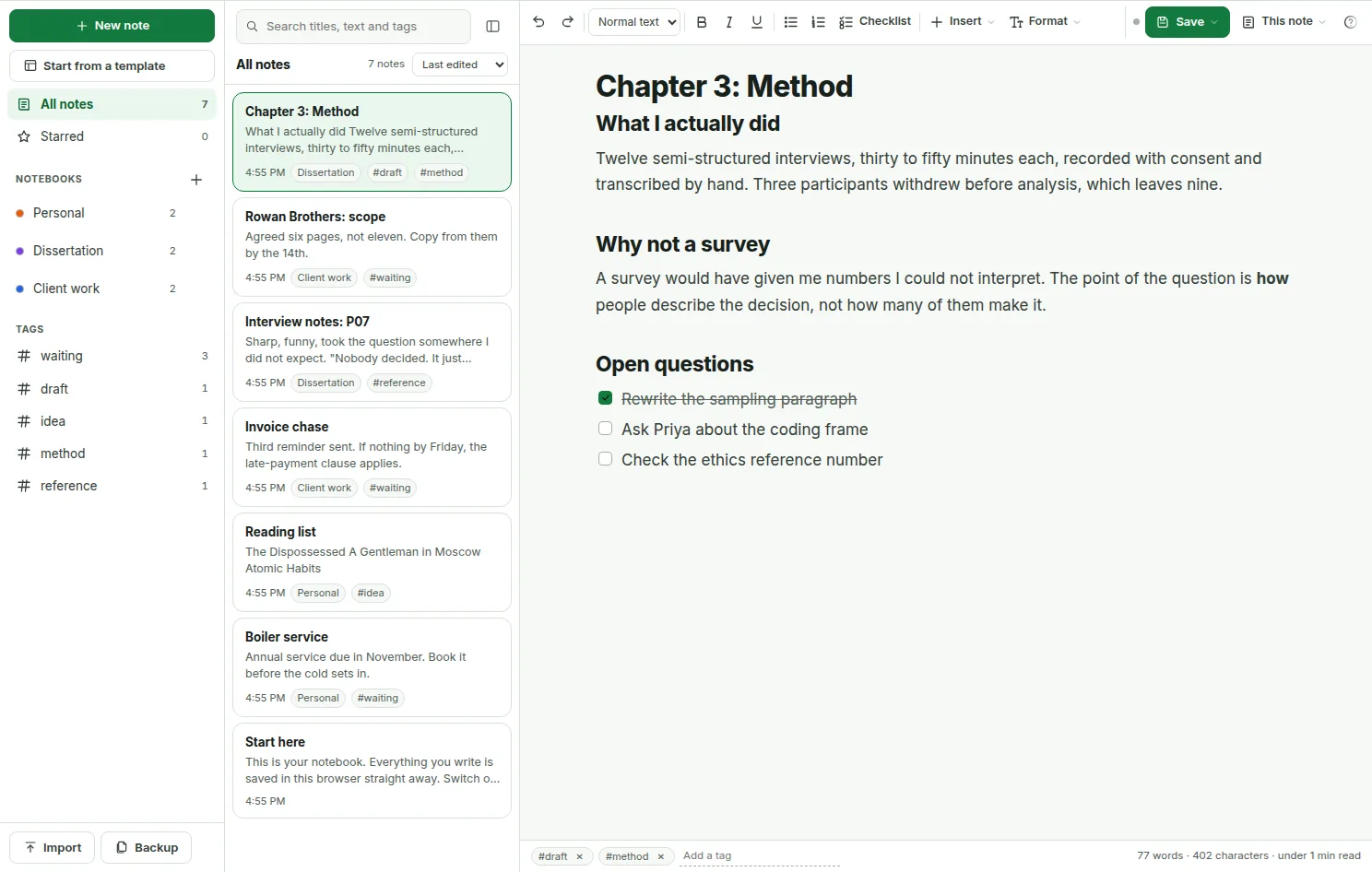Viewport: 1372px width, 872px height.
Task: Check 'Check the ethics reference number'
Action: [605, 459]
